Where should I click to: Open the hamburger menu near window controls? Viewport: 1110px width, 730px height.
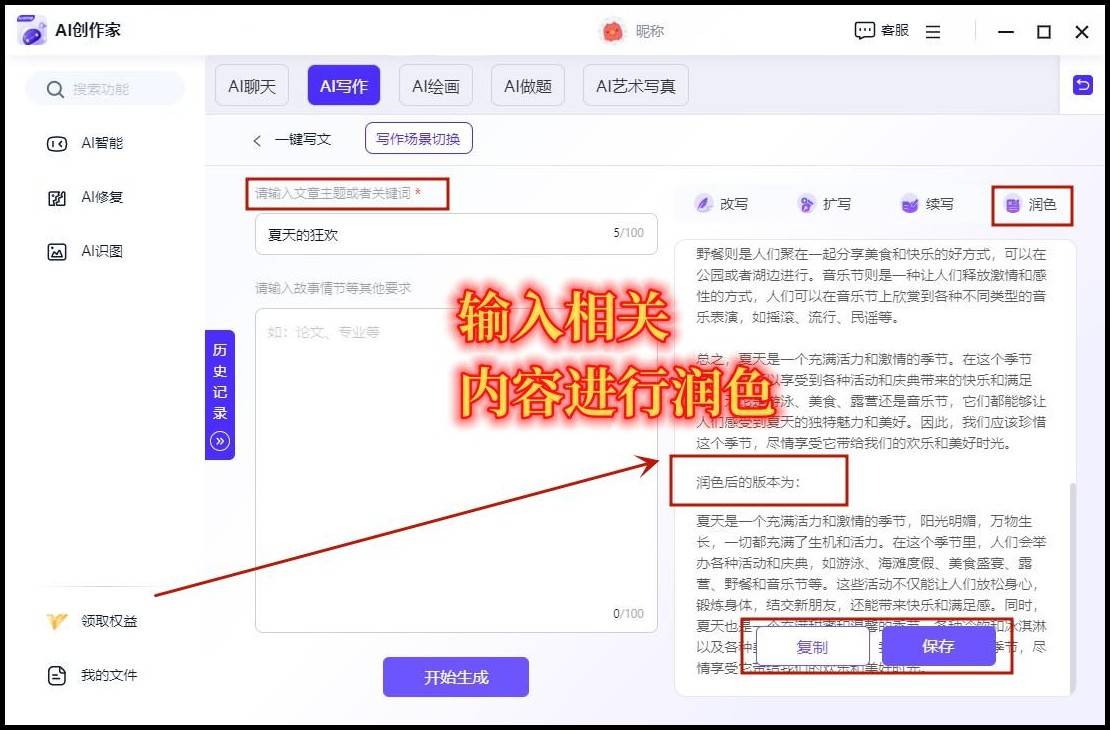(x=933, y=30)
